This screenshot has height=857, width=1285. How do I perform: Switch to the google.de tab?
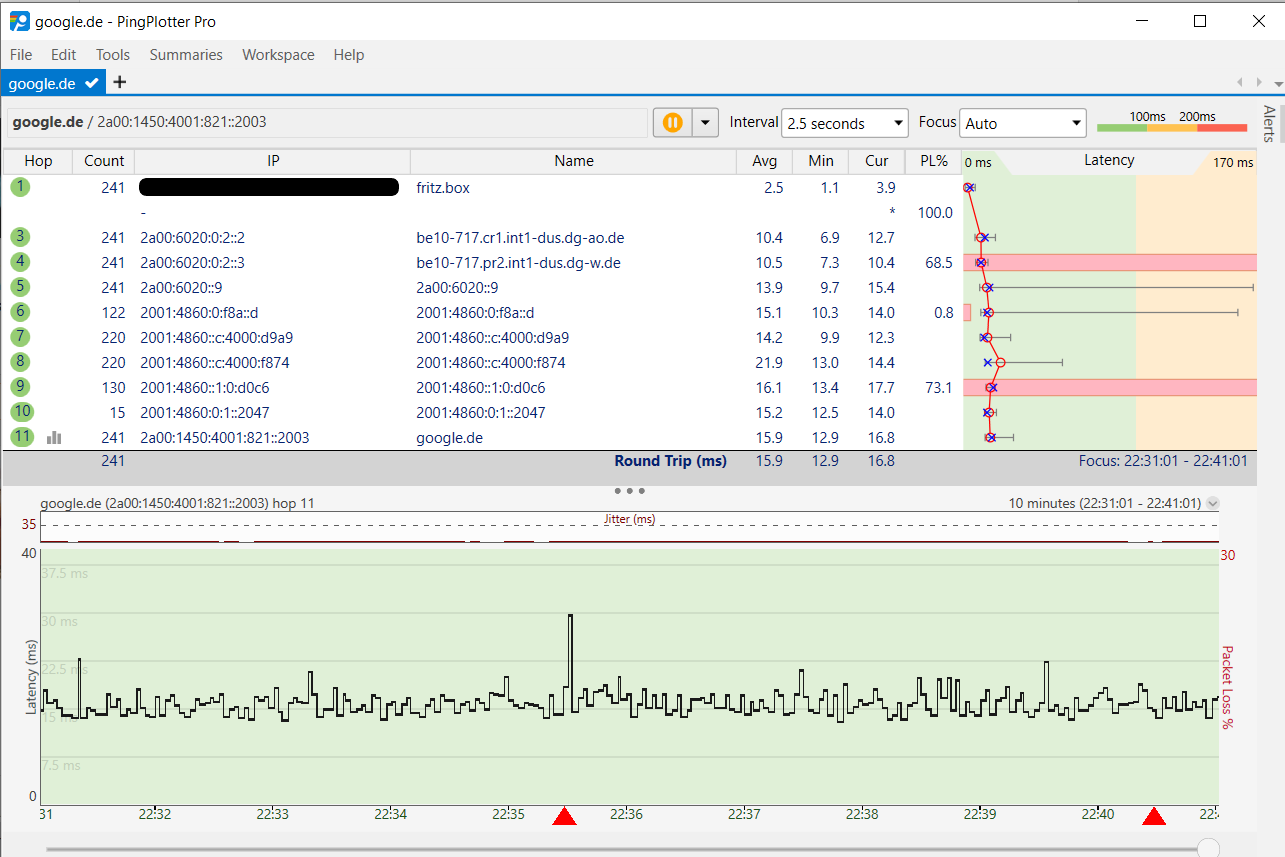(52, 82)
